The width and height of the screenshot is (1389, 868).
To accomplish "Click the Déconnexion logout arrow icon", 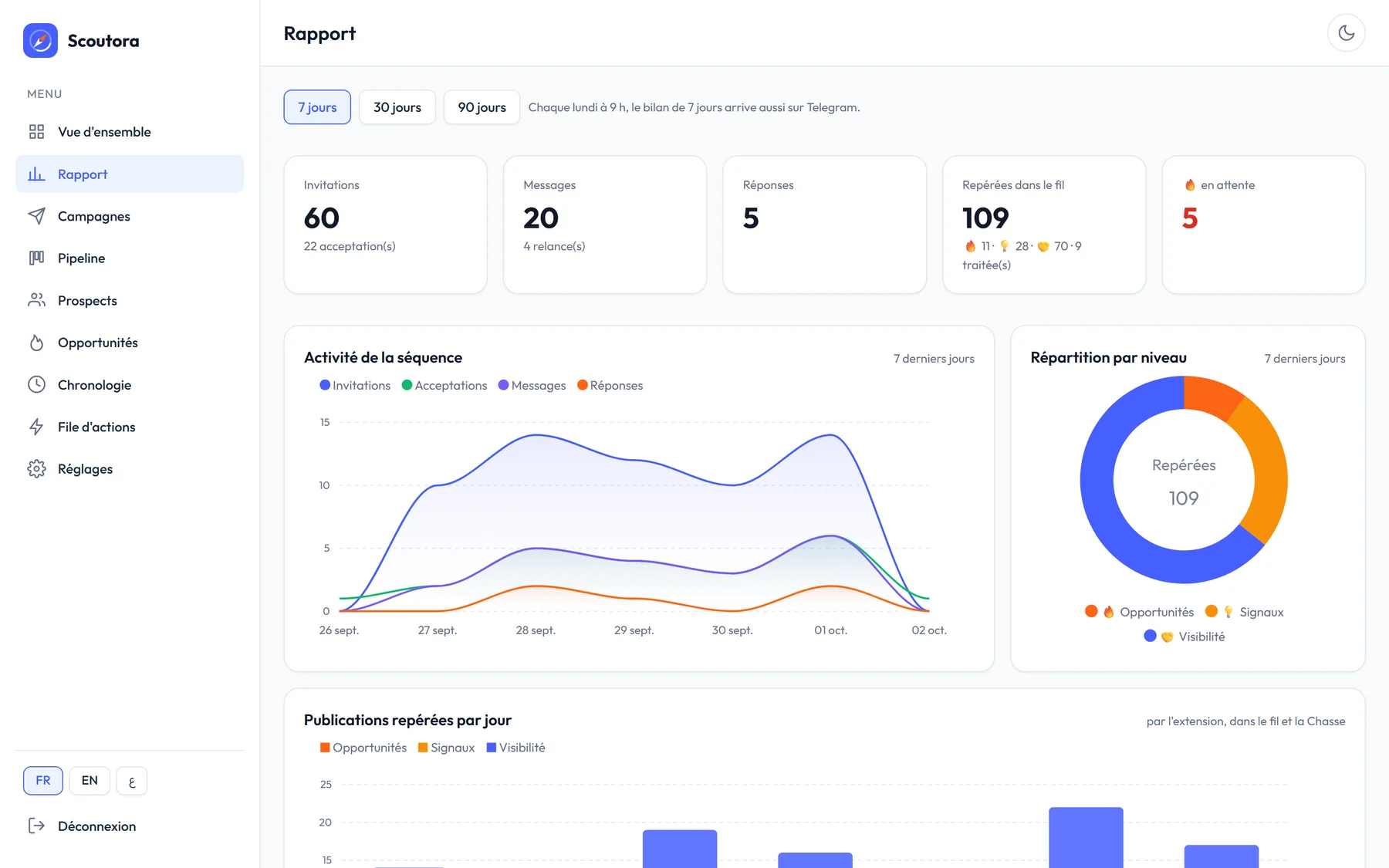I will point(36,826).
